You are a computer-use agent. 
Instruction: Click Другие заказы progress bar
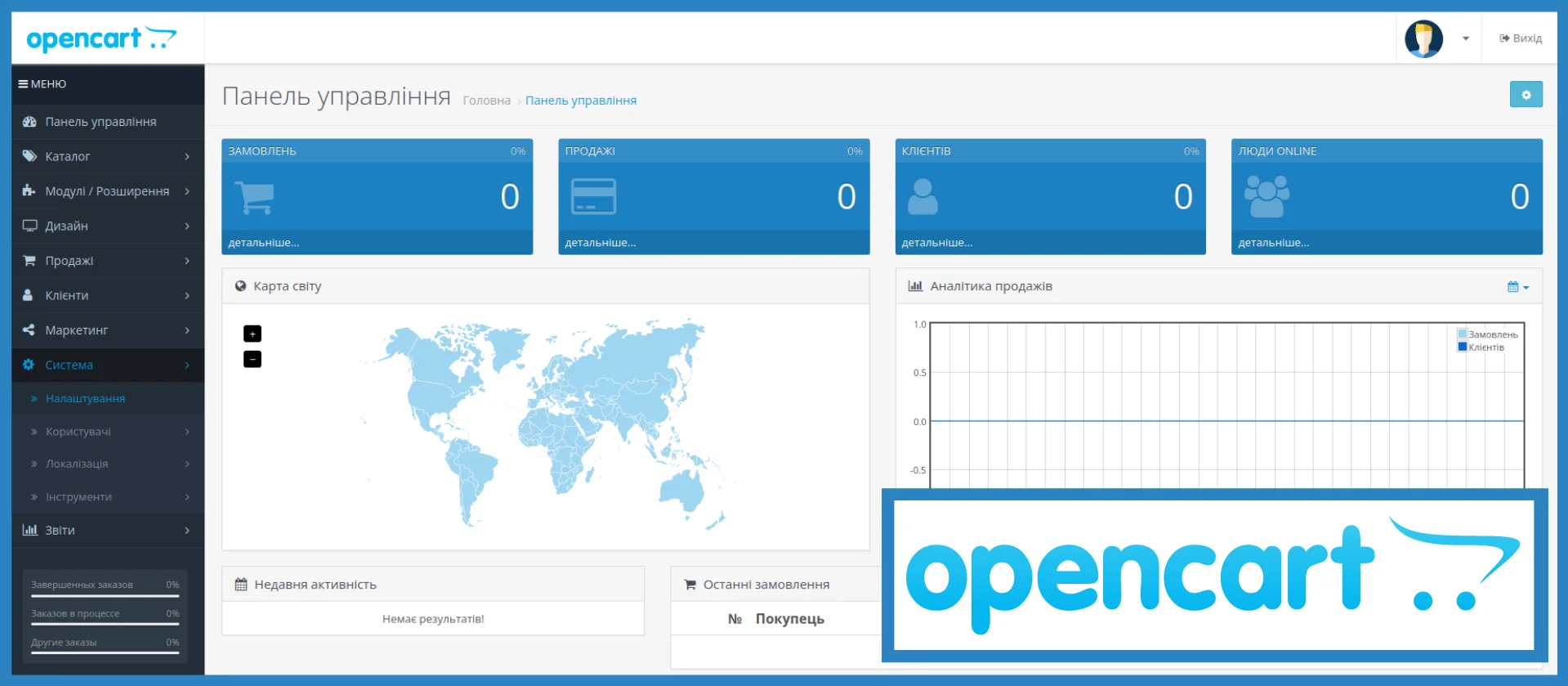[x=105, y=652]
